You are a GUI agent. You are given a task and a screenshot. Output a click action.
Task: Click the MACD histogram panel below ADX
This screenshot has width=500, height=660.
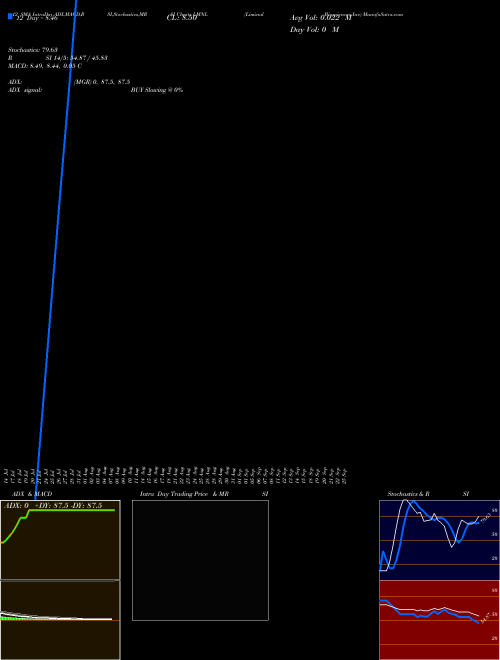pos(60,620)
